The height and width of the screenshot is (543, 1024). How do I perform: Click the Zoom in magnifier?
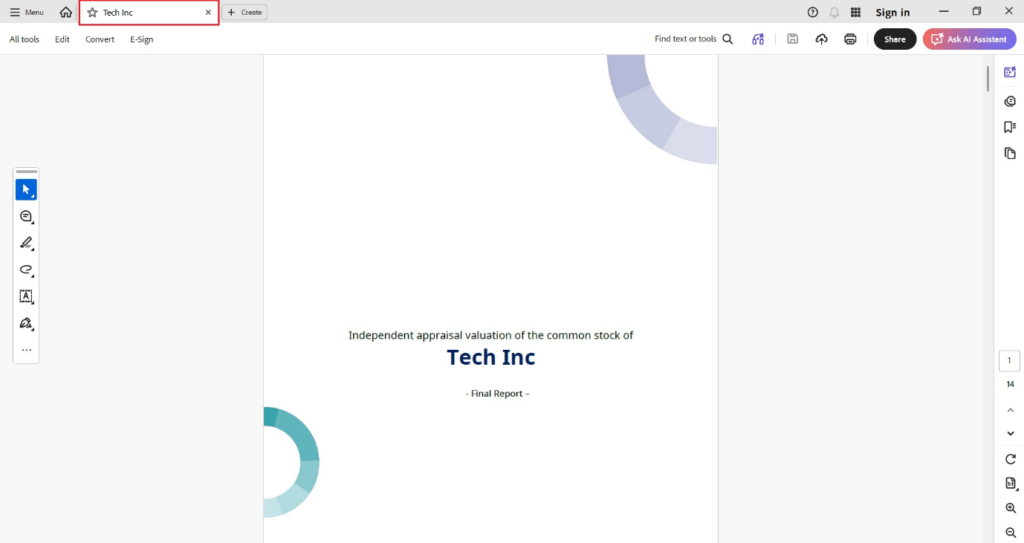tap(1010, 508)
